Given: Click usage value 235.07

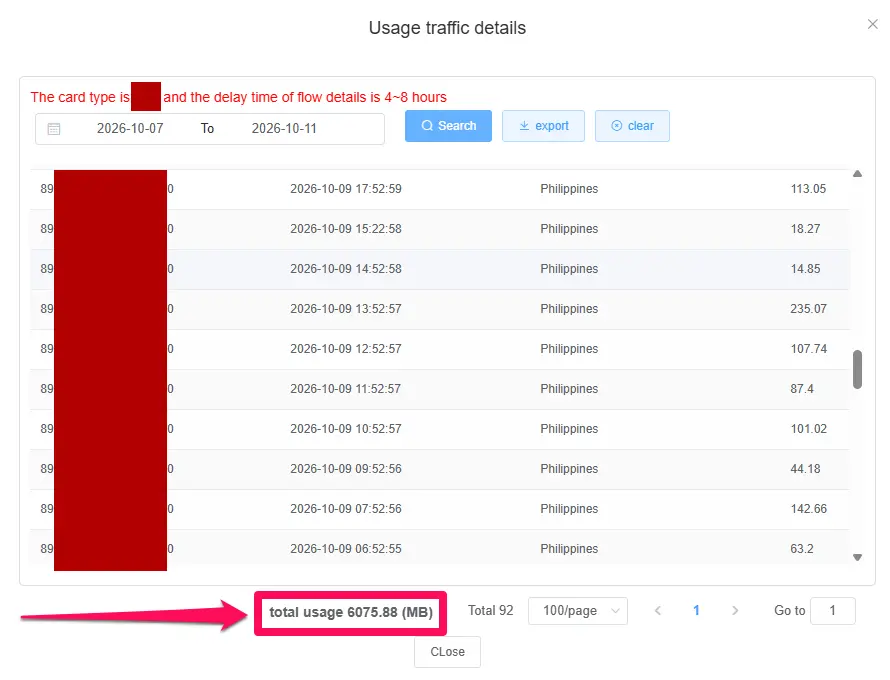Looking at the screenshot, I should point(808,309).
